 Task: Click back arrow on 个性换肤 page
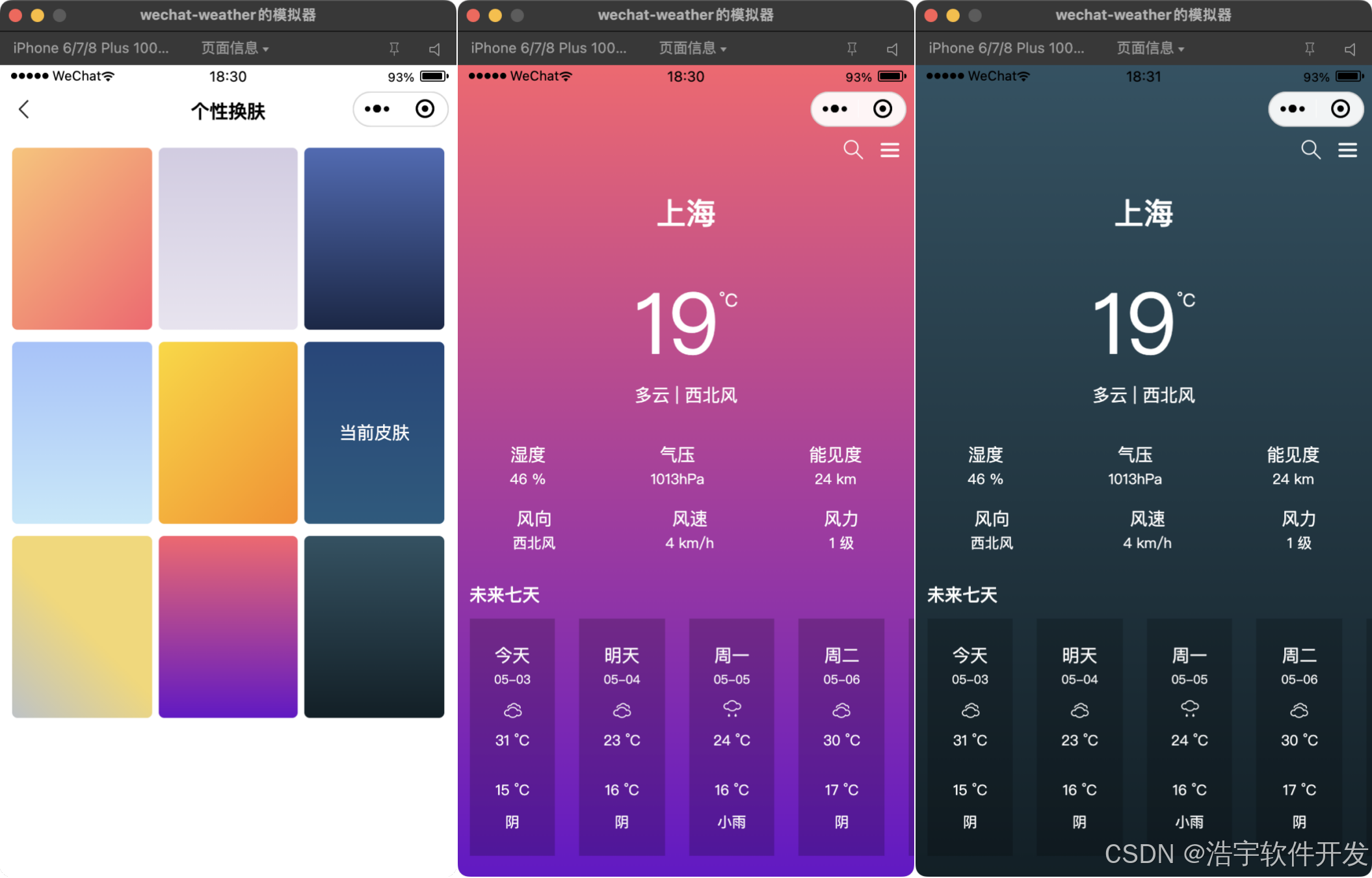[x=24, y=109]
